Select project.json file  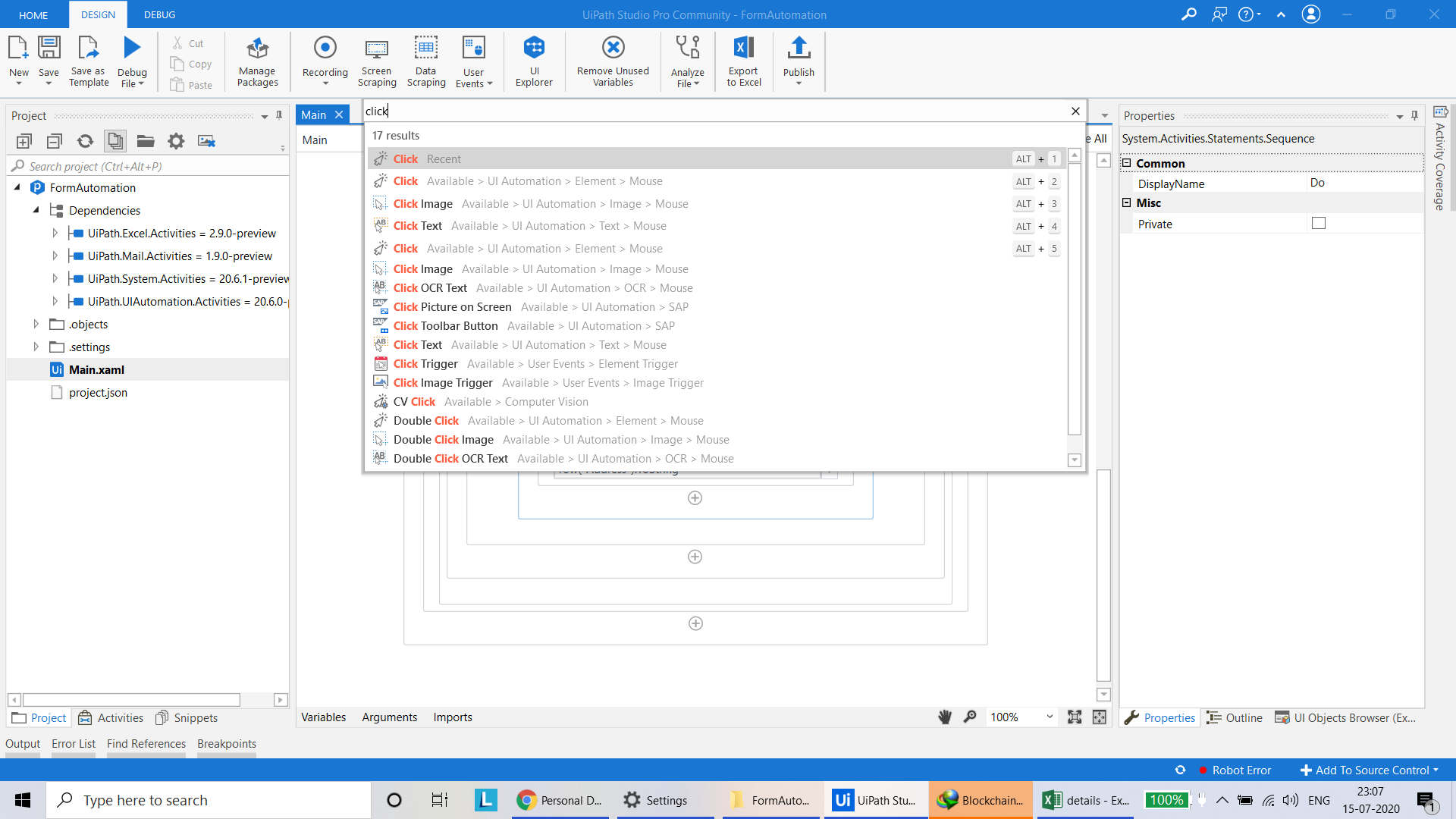click(98, 393)
